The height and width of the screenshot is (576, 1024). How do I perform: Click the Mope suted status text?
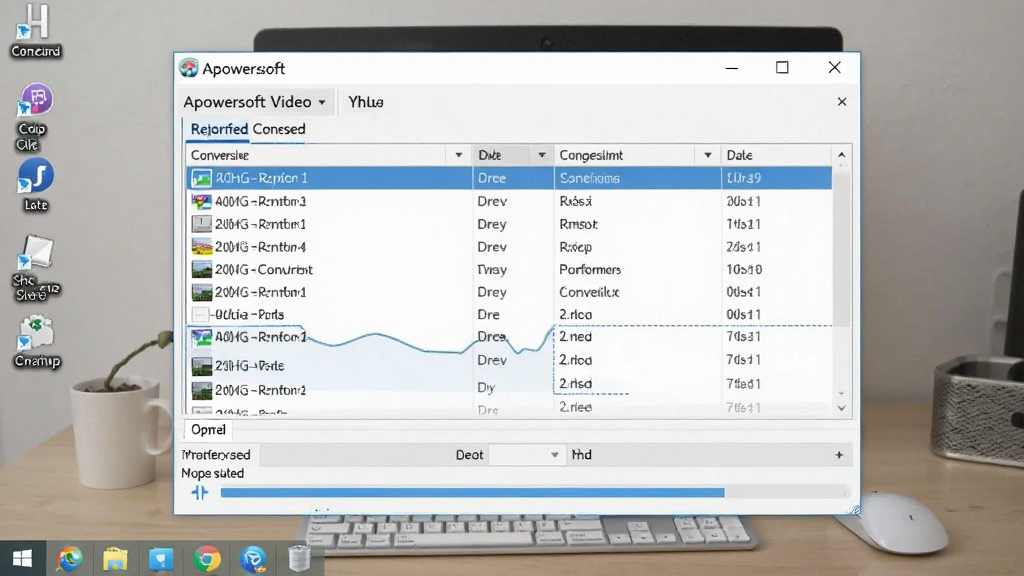(212, 473)
